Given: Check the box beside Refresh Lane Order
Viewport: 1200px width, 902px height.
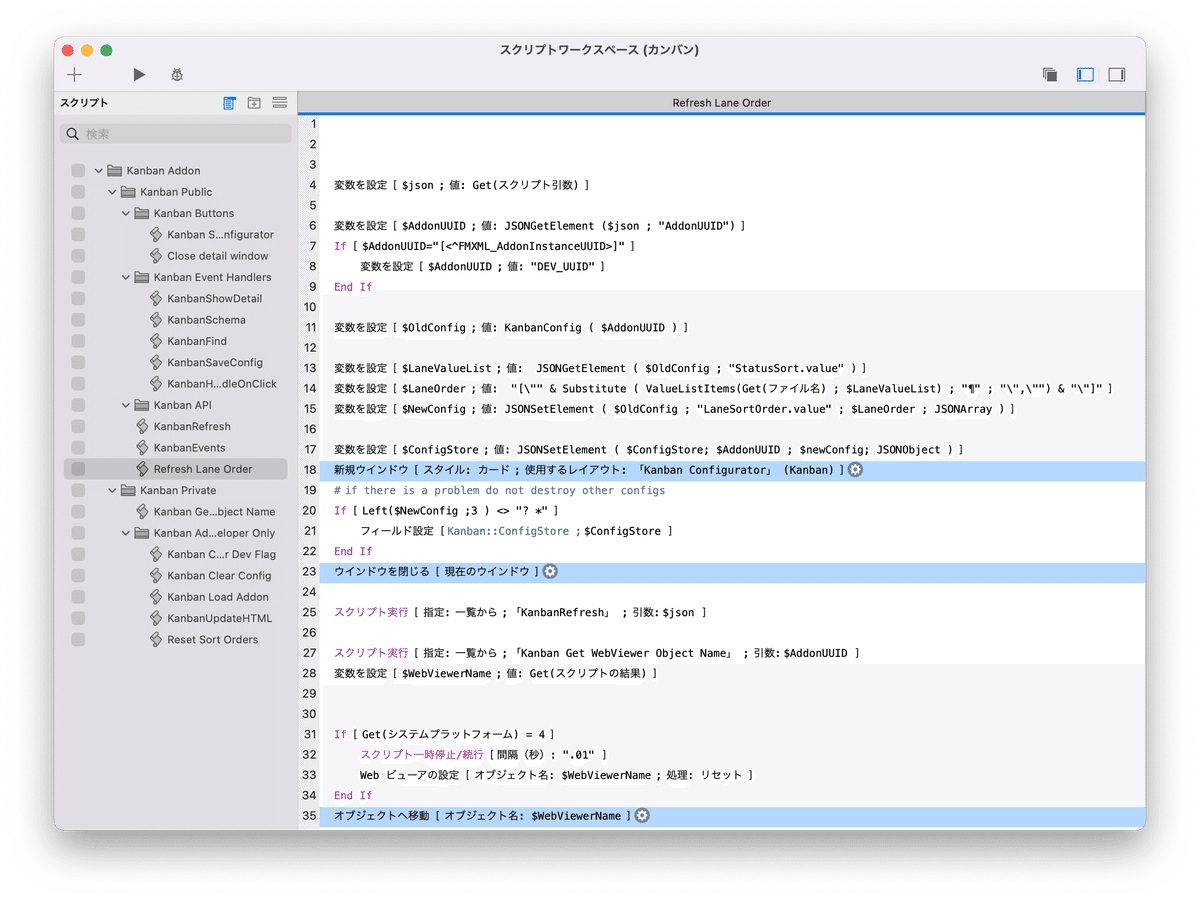Looking at the screenshot, I should (77, 468).
